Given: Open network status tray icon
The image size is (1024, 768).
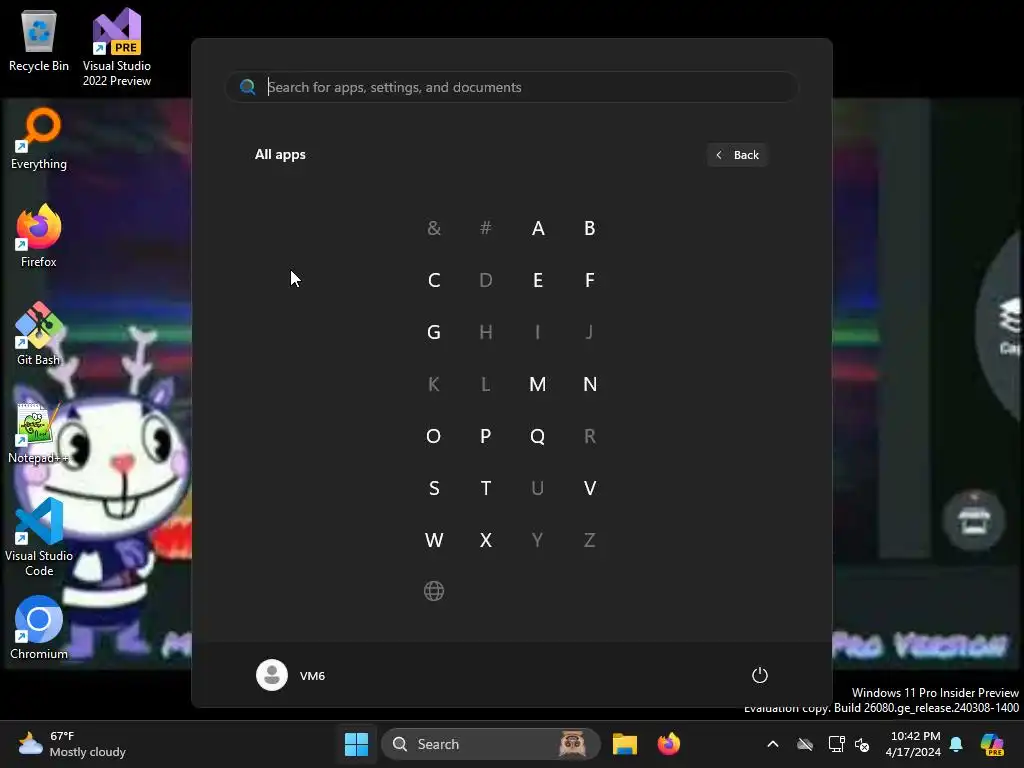Looking at the screenshot, I should point(837,744).
